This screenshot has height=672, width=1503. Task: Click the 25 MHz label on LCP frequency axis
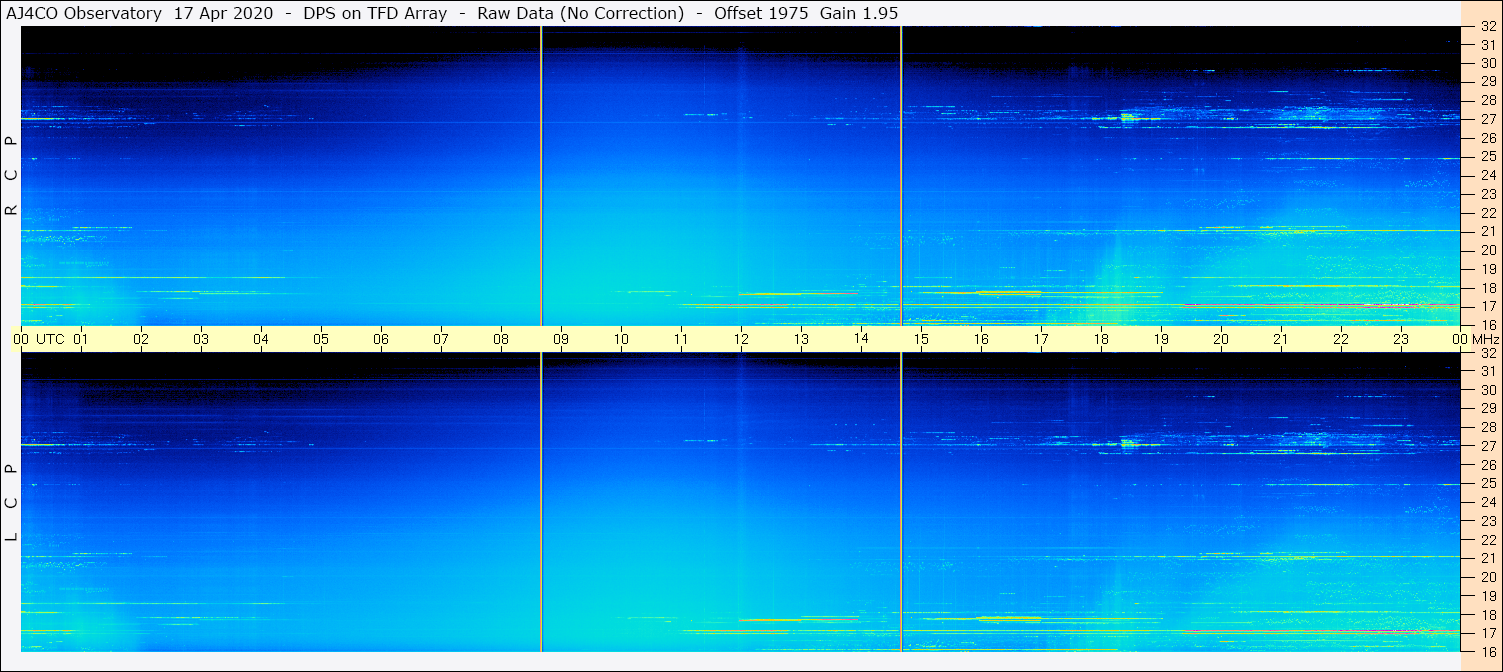tap(1487, 483)
